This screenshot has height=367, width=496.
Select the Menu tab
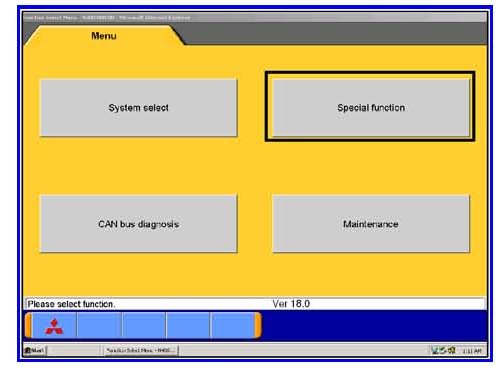click(x=104, y=36)
